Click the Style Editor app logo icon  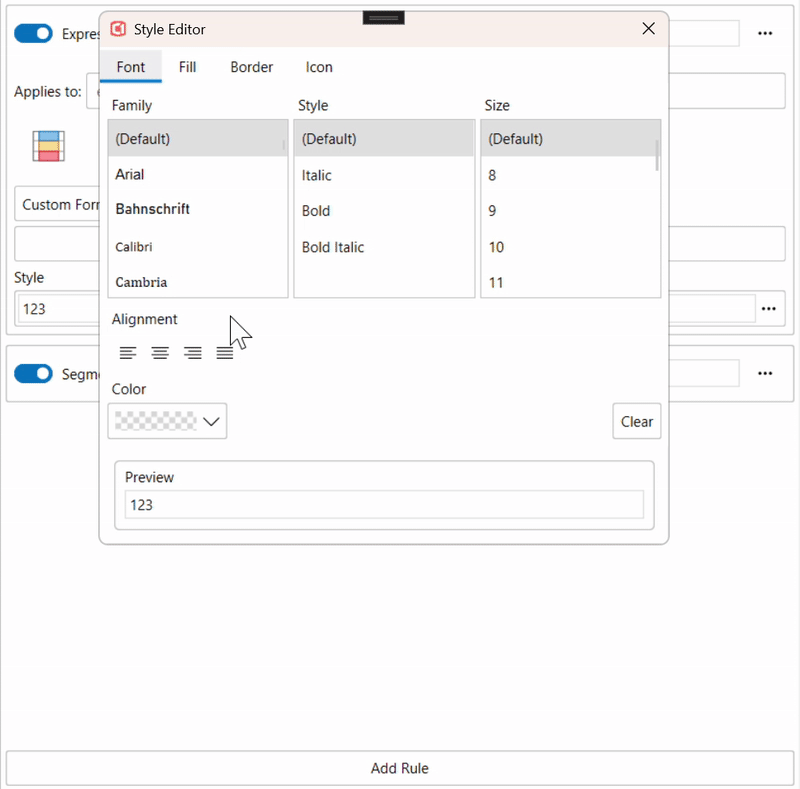click(x=119, y=29)
